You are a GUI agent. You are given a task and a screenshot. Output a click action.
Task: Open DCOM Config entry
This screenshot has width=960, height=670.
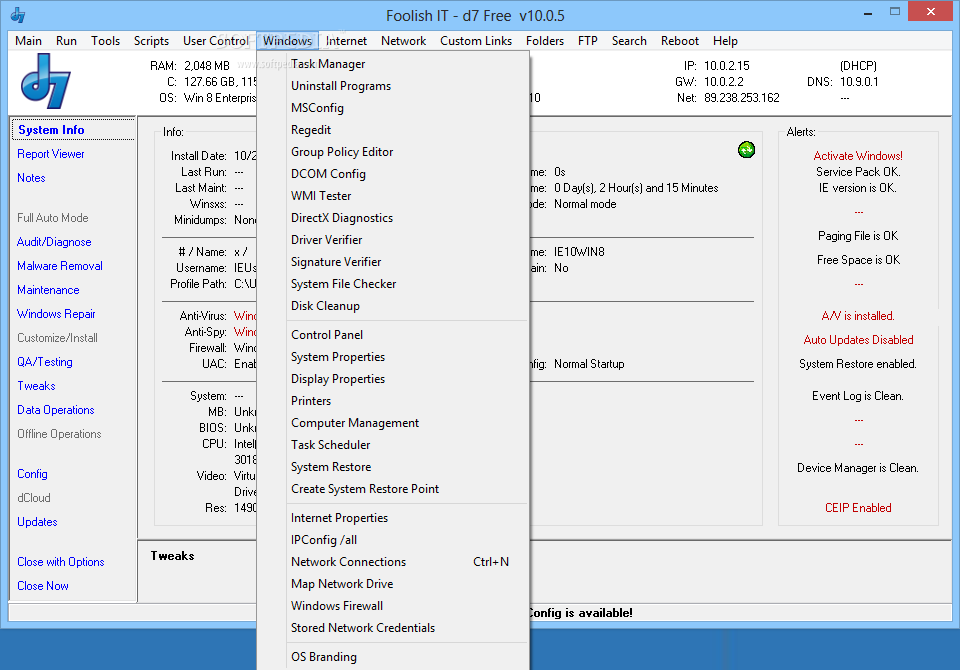pos(393,174)
